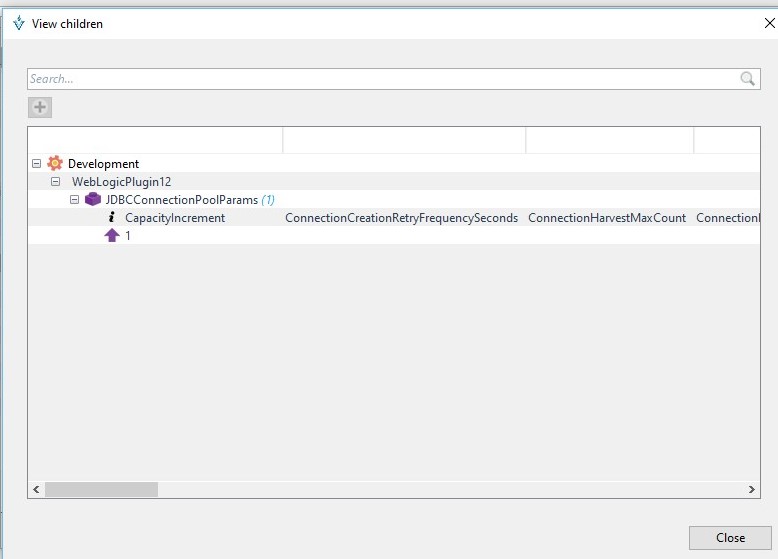Screen dimensions: 778x559
Task: Click inside the Search field
Action: (393, 79)
